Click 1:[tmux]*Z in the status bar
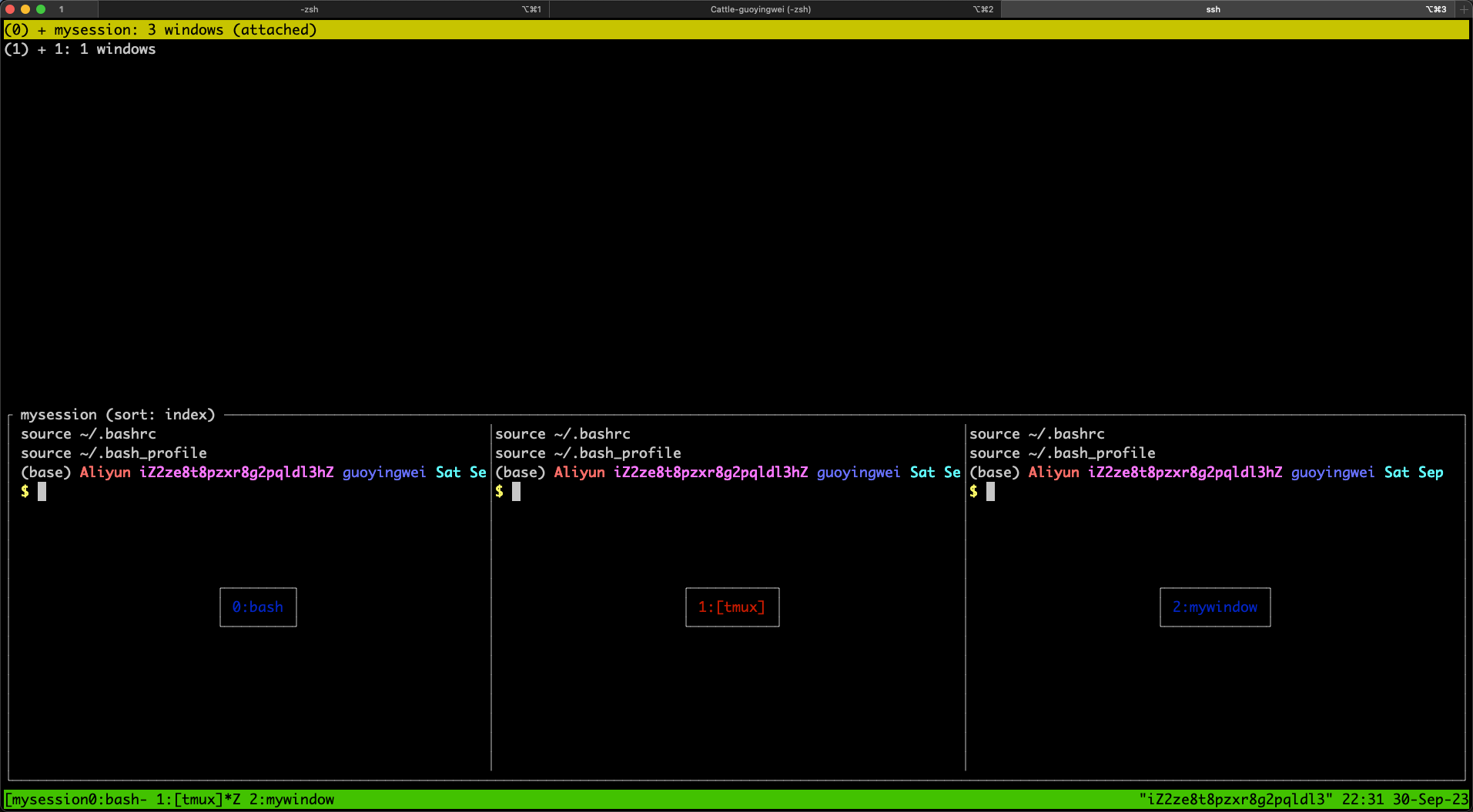 tap(198, 800)
